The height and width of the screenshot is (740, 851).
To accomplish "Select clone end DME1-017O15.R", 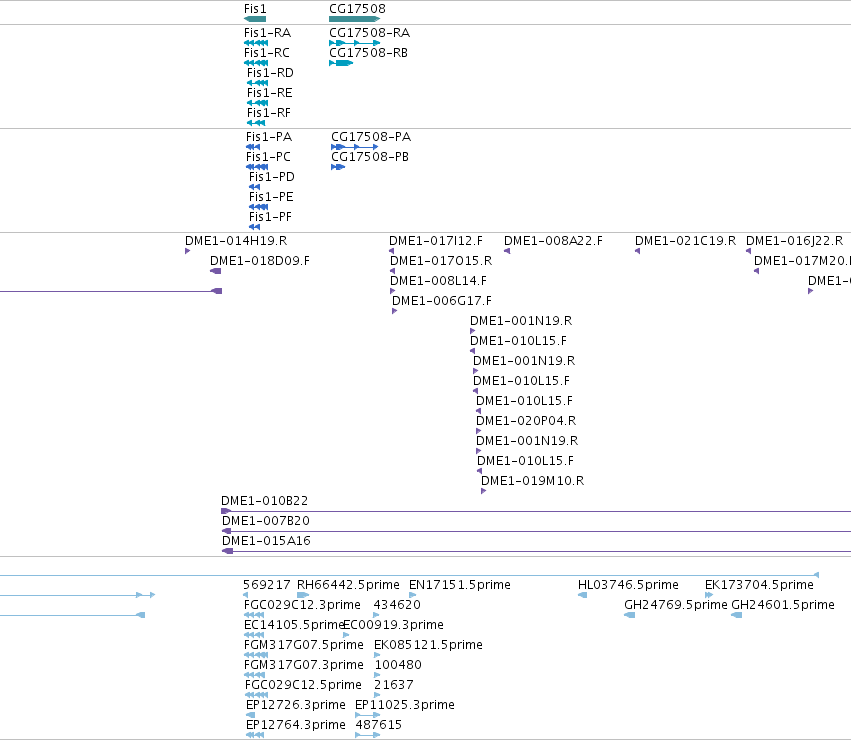I will tap(441, 261).
